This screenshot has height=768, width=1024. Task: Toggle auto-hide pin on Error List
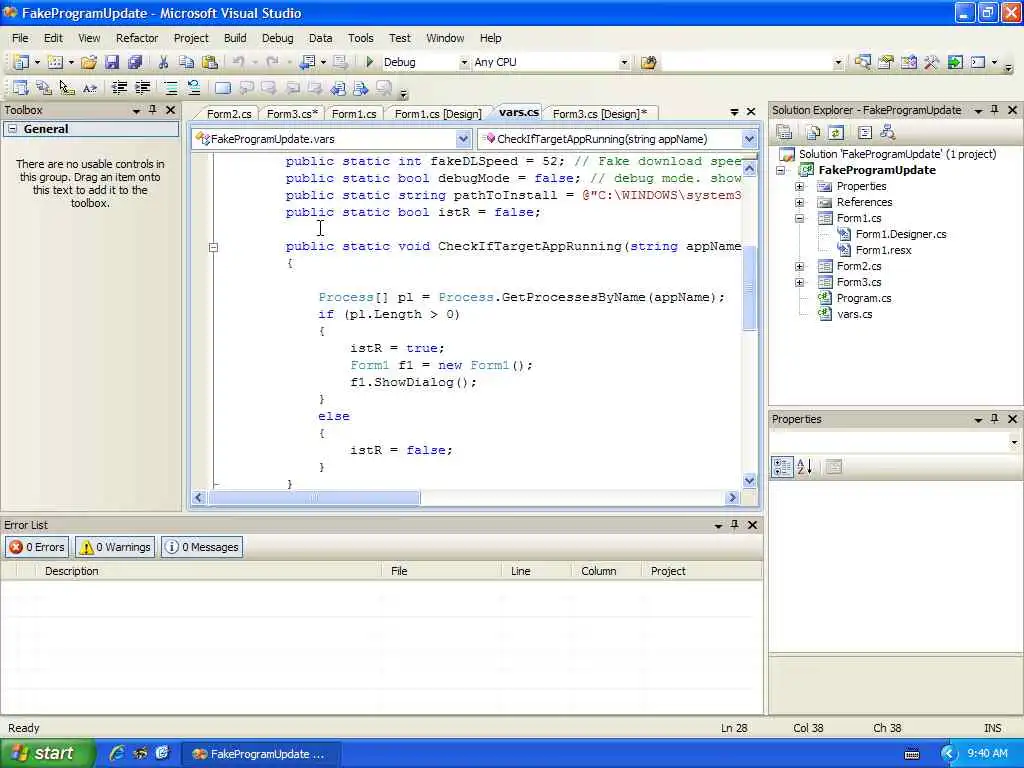click(735, 524)
